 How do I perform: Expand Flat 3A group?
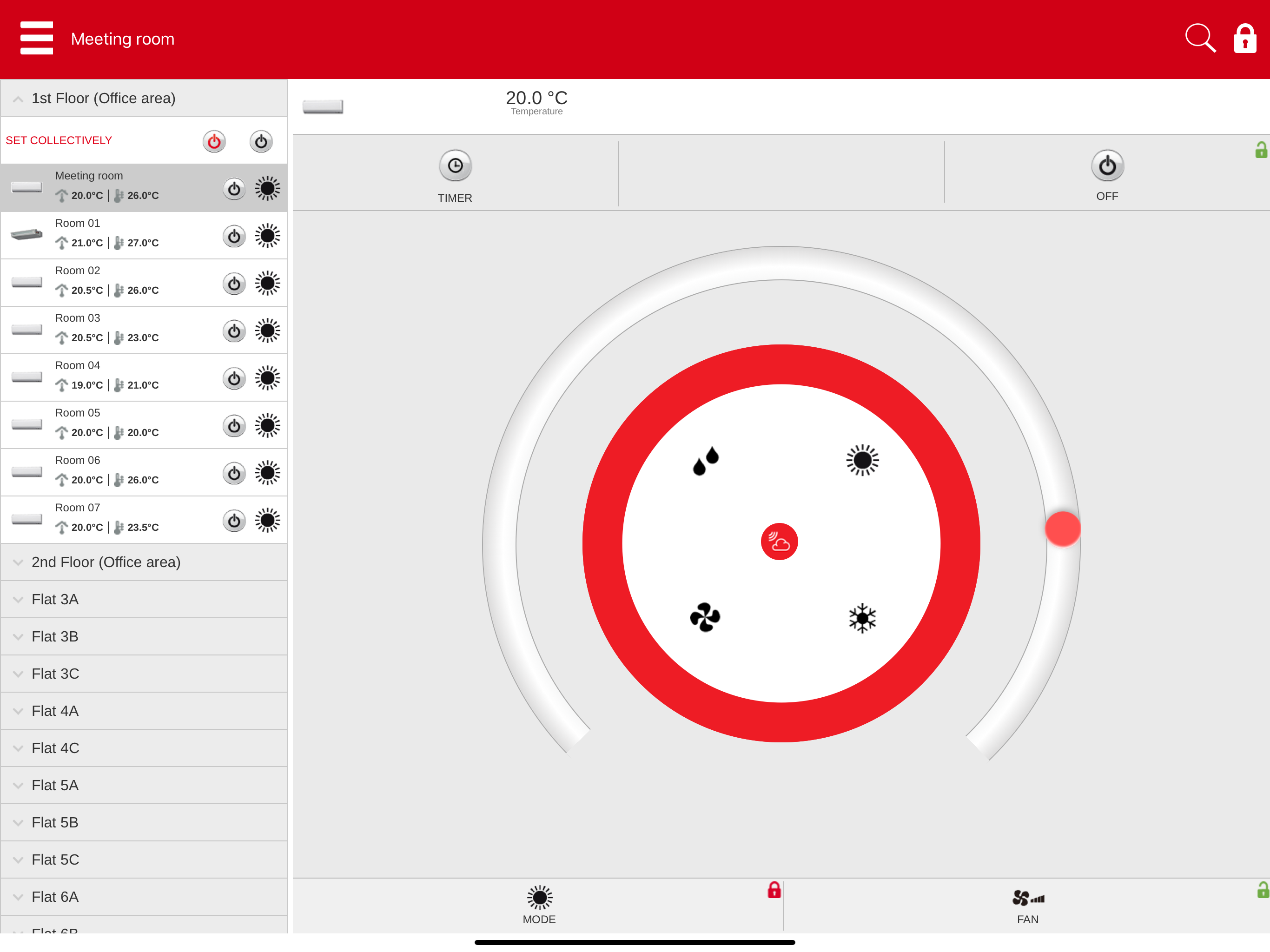(x=144, y=600)
